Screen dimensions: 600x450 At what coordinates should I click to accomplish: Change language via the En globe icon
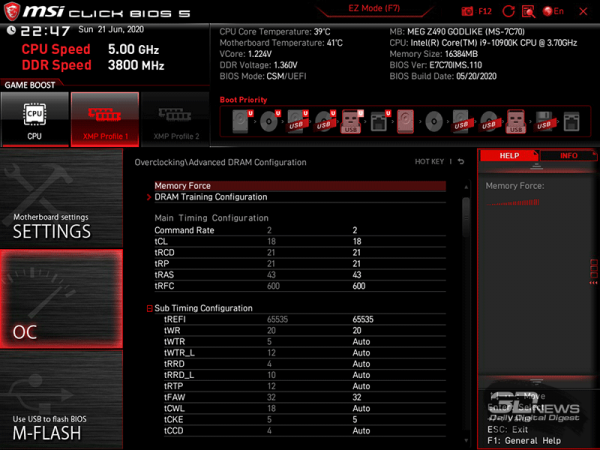[x=551, y=10]
